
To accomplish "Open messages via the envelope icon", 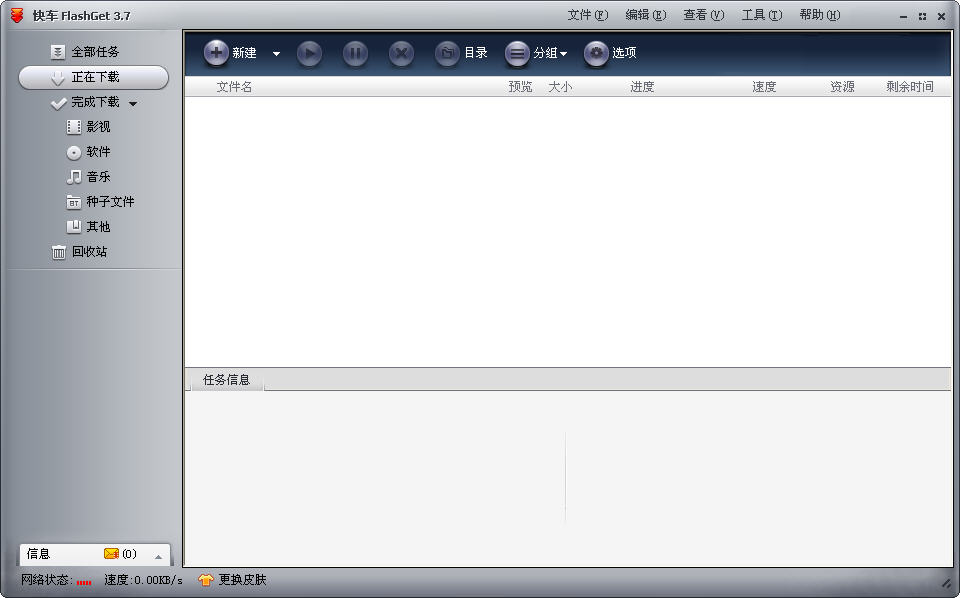I will click(110, 554).
